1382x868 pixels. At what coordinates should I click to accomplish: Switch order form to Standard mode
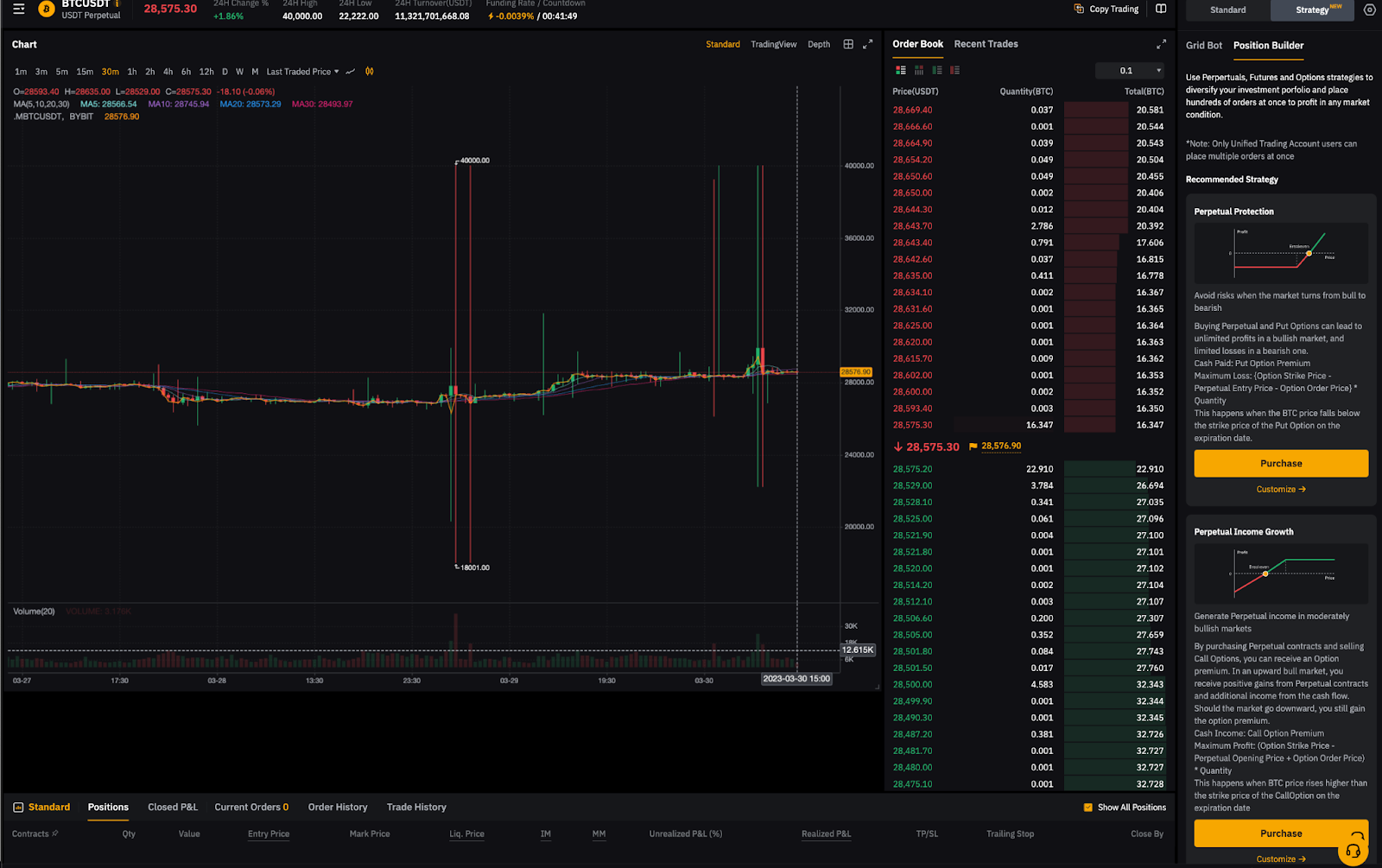[1227, 10]
